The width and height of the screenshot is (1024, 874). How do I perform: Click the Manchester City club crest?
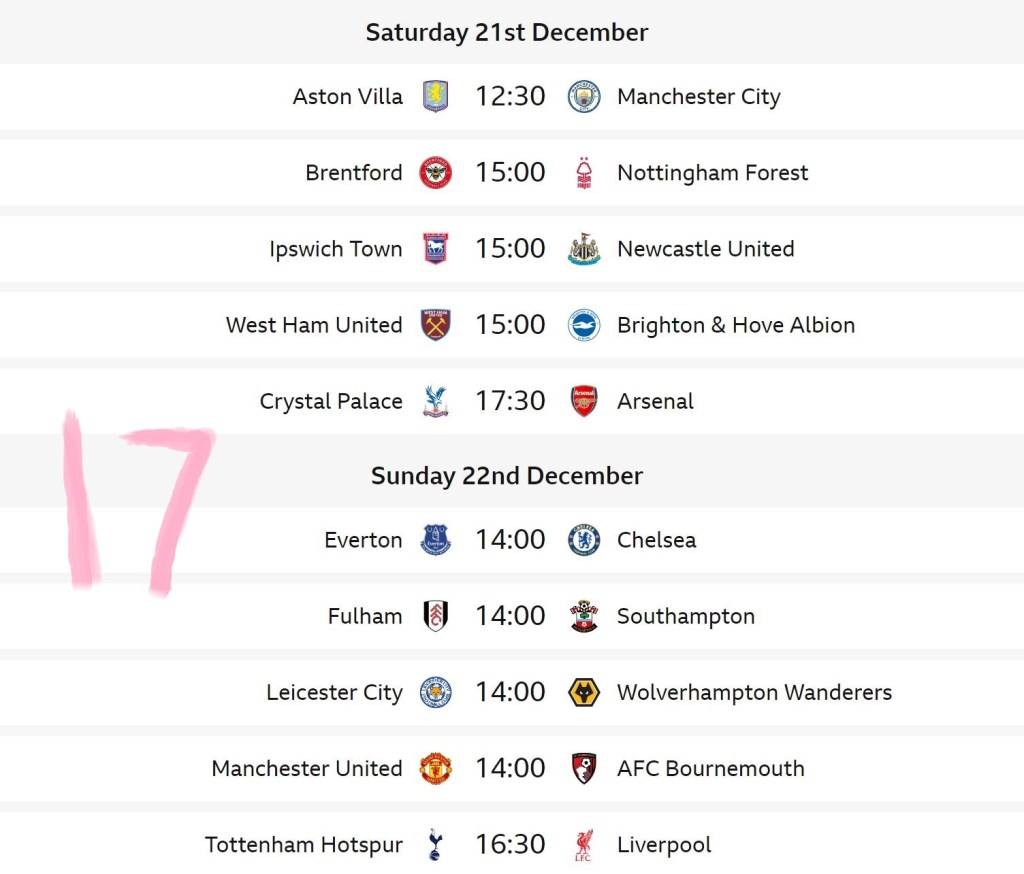(584, 97)
